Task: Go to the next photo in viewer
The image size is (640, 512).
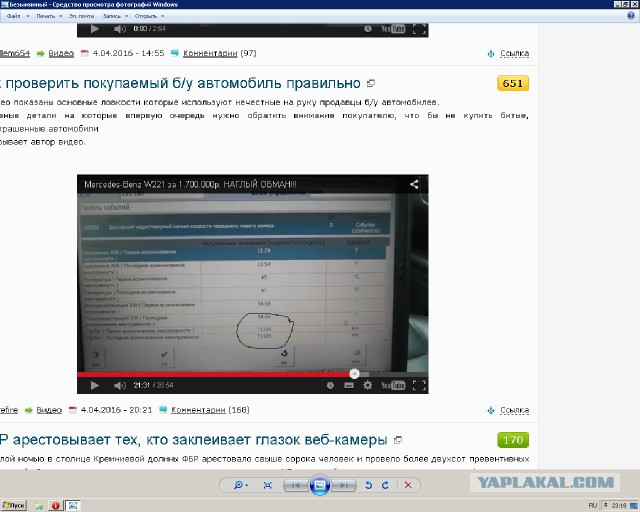Action: coord(344,485)
